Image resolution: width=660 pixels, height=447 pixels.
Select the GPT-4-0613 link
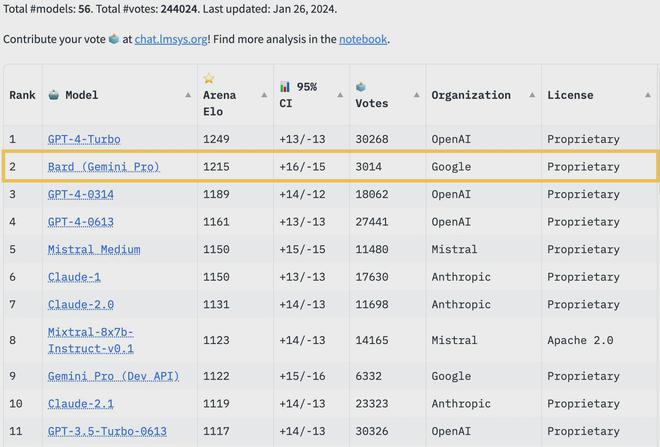click(80, 222)
